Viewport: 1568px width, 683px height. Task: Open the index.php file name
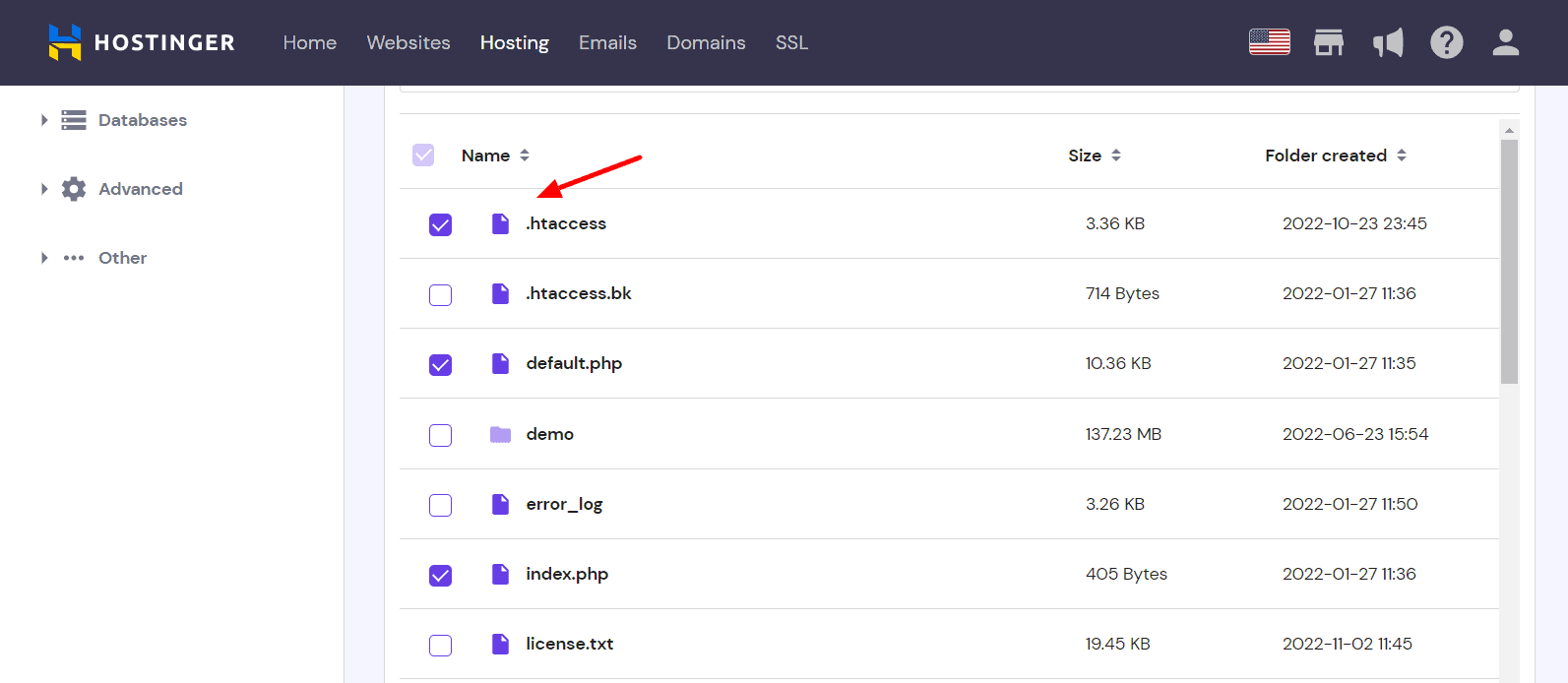[x=567, y=574]
